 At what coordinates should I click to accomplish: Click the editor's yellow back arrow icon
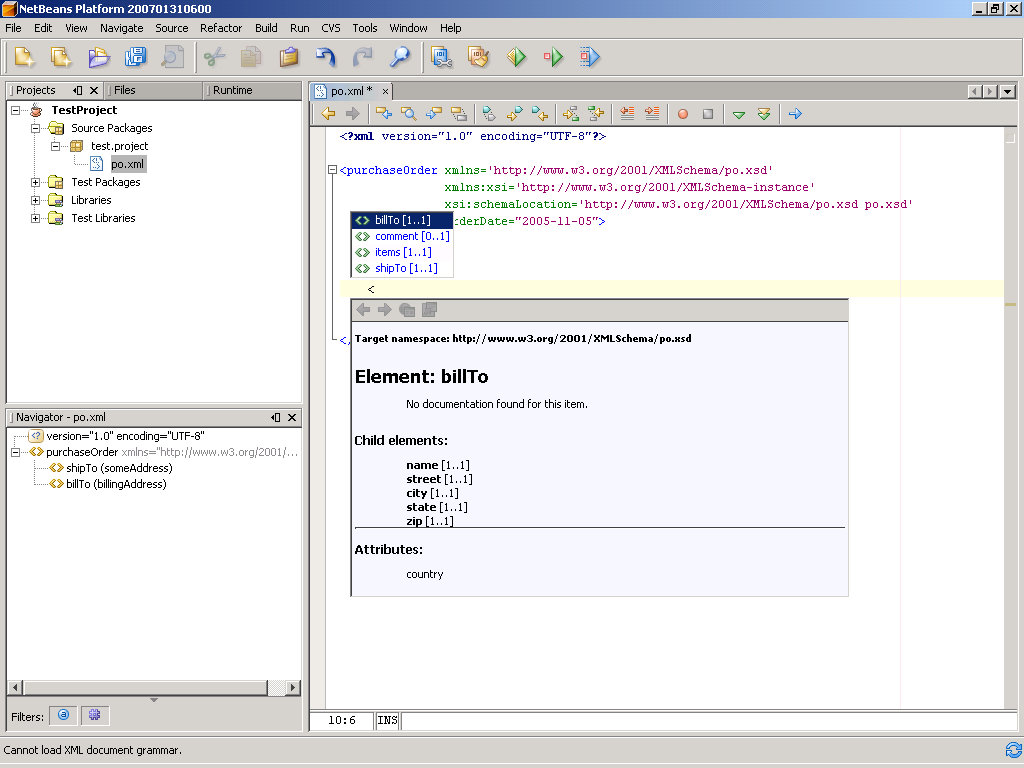(x=327, y=114)
